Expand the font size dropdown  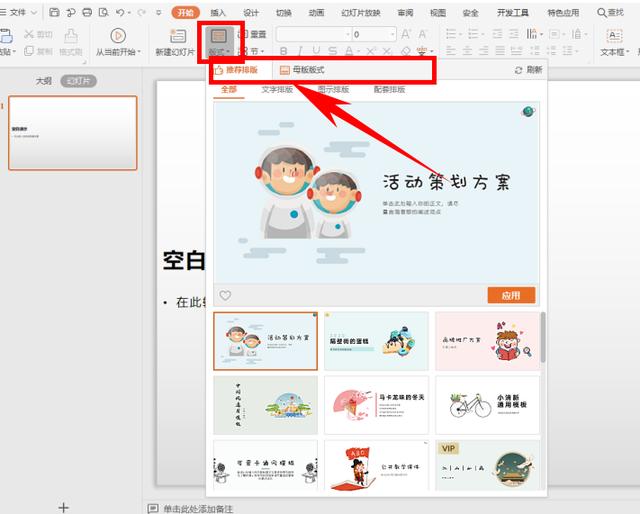393,34
